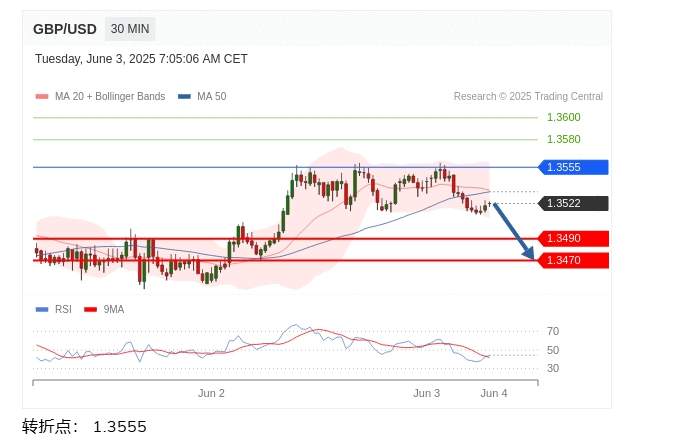Click the RSI 50 level label
The width and height of the screenshot is (674, 445).
click(553, 350)
